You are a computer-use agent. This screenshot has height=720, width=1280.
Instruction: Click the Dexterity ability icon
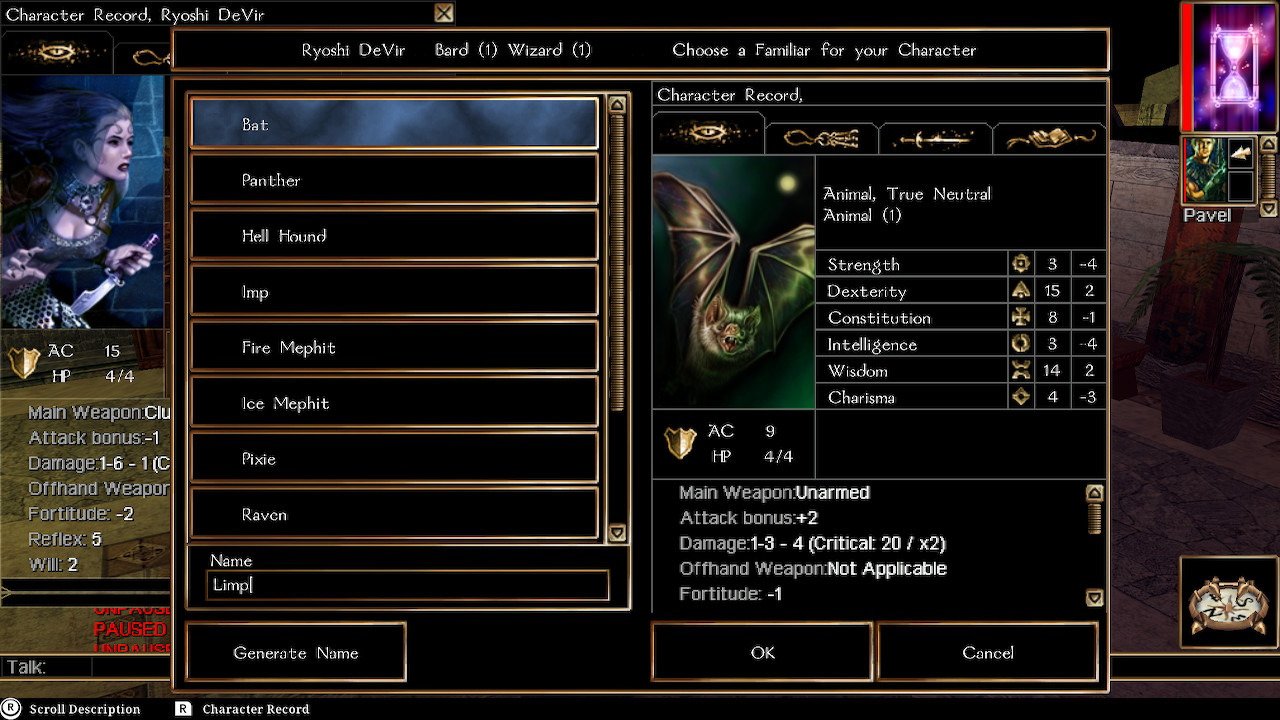point(1021,291)
